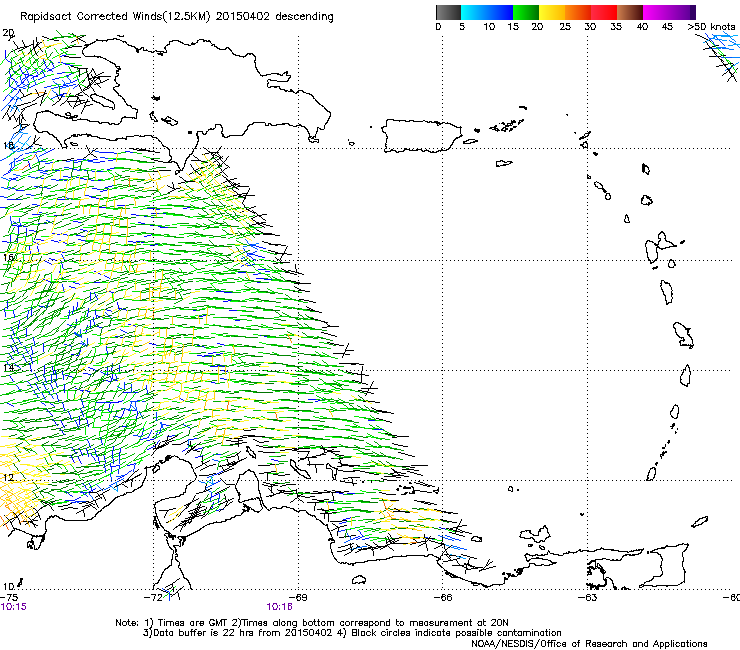Click the brown 35-40 knots color band
The height and width of the screenshot is (650, 740).
point(630,12)
